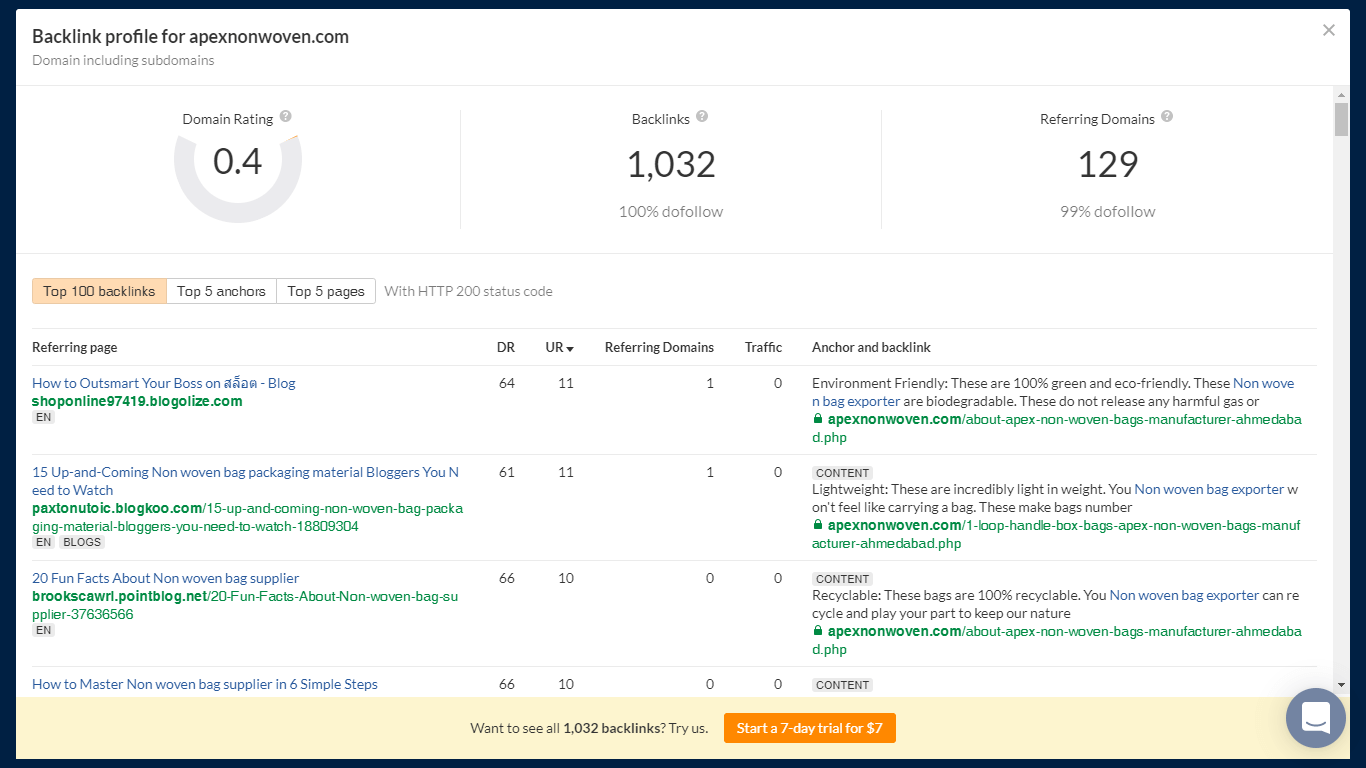Click the EN tag under blogolize.com

(x=43, y=417)
